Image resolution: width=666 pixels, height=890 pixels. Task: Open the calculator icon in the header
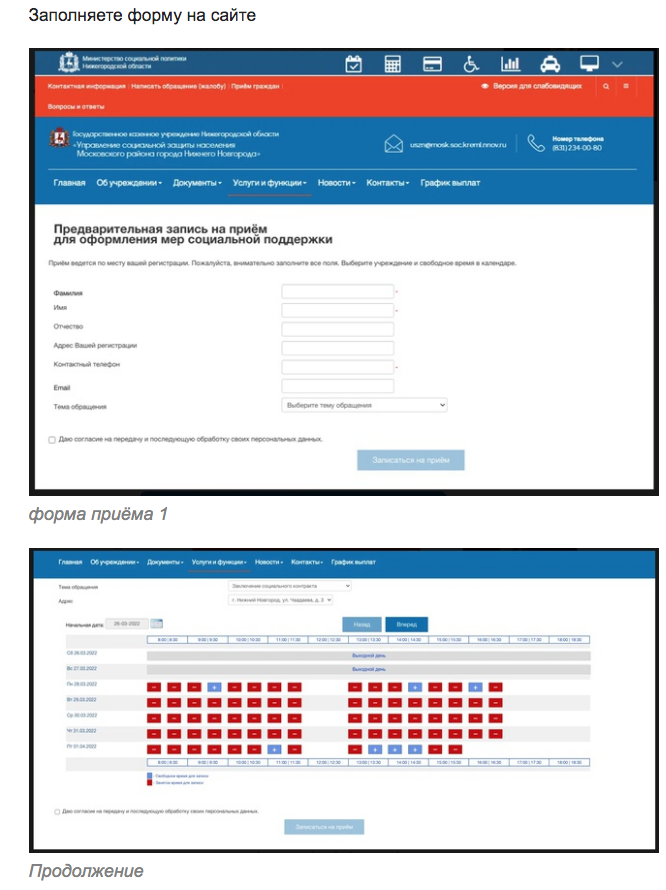[393, 64]
